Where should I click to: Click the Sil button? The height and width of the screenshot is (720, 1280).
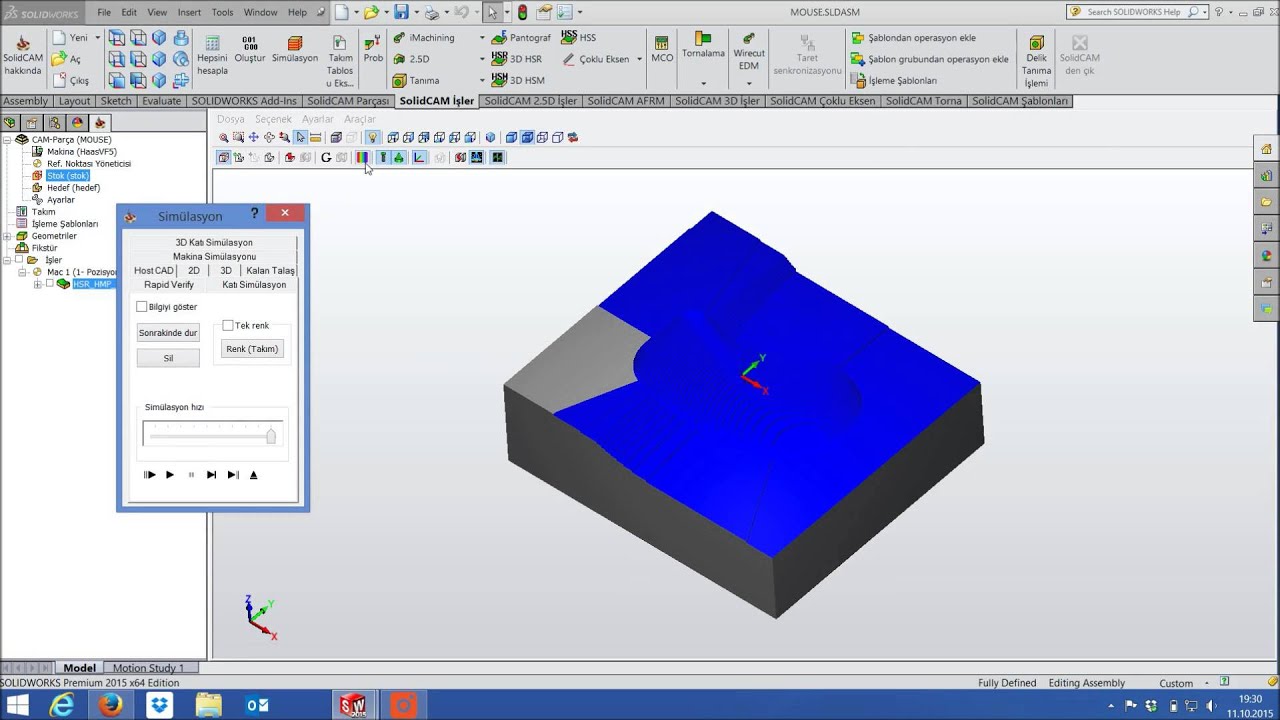coord(168,358)
